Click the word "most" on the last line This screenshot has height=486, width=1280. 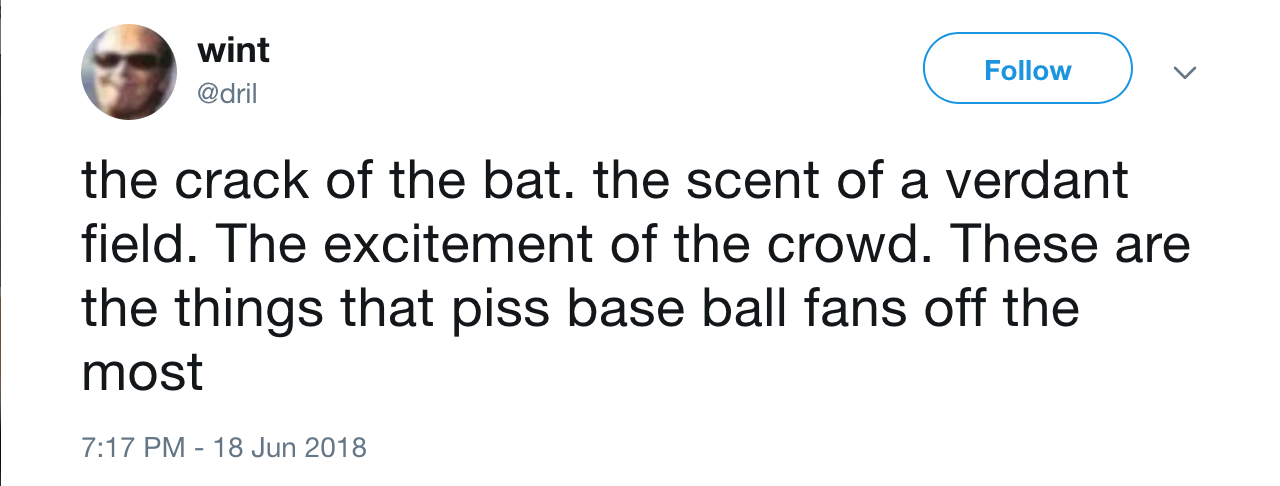142,372
